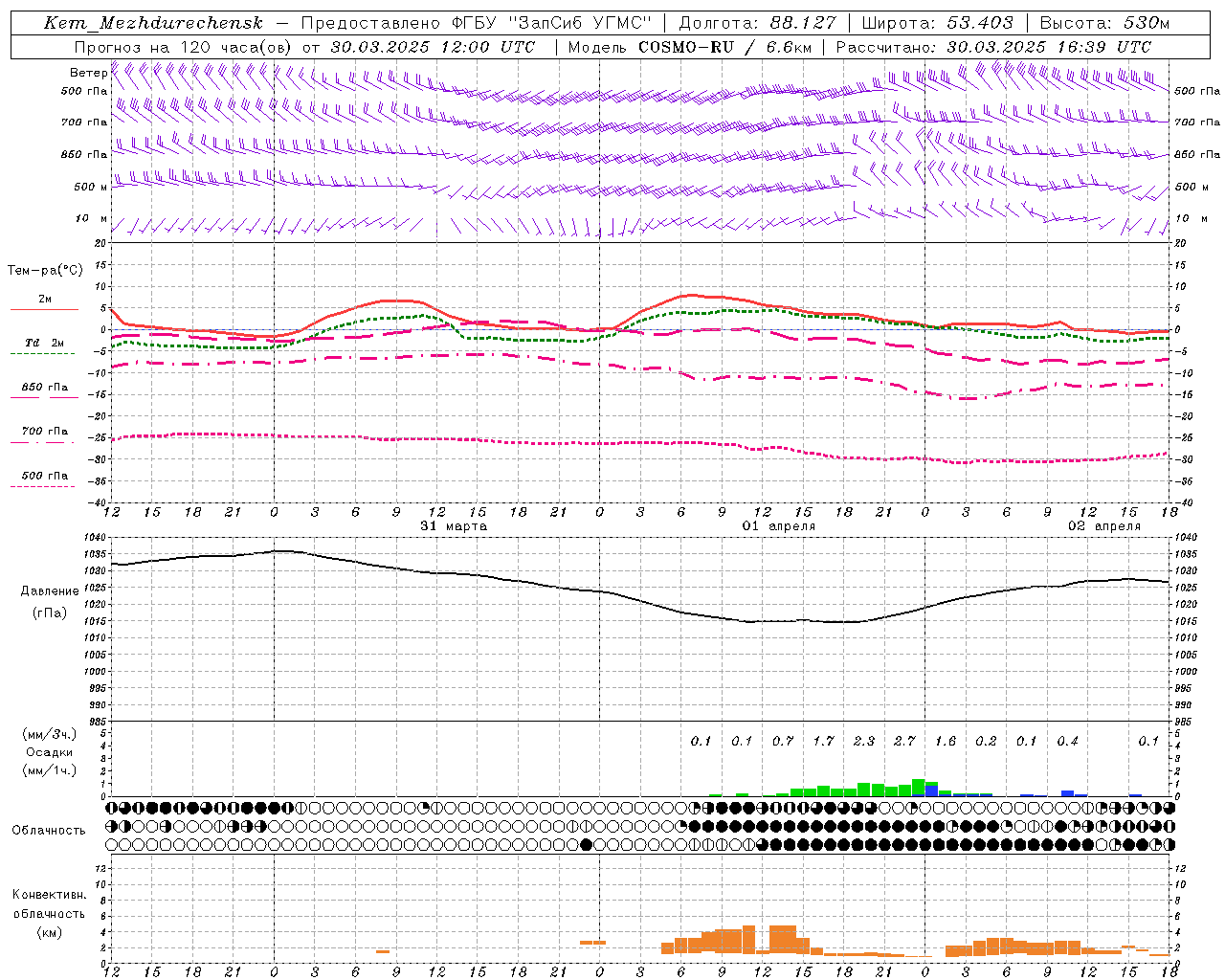The image size is (1225, 980).
Task: Click the (км) convective cloud unit label
Action: point(49,932)
